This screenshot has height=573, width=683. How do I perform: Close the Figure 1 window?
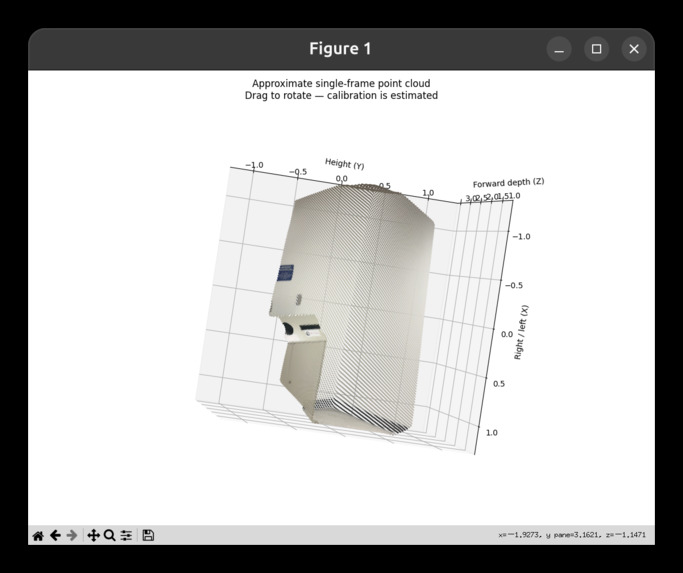click(x=634, y=49)
